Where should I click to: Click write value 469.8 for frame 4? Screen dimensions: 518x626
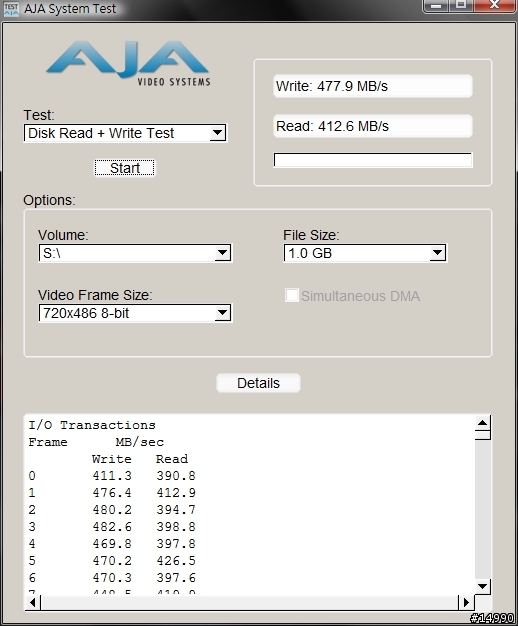(x=112, y=544)
